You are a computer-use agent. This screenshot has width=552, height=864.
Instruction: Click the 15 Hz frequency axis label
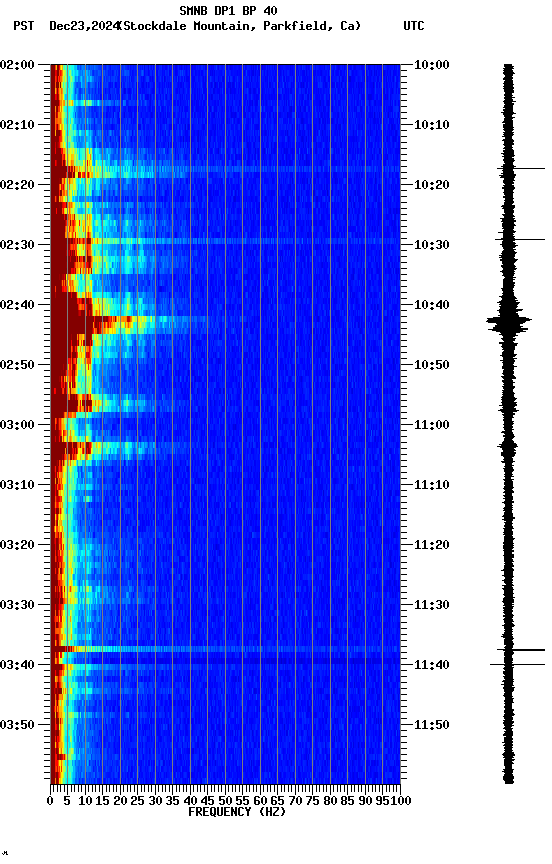(x=102, y=801)
